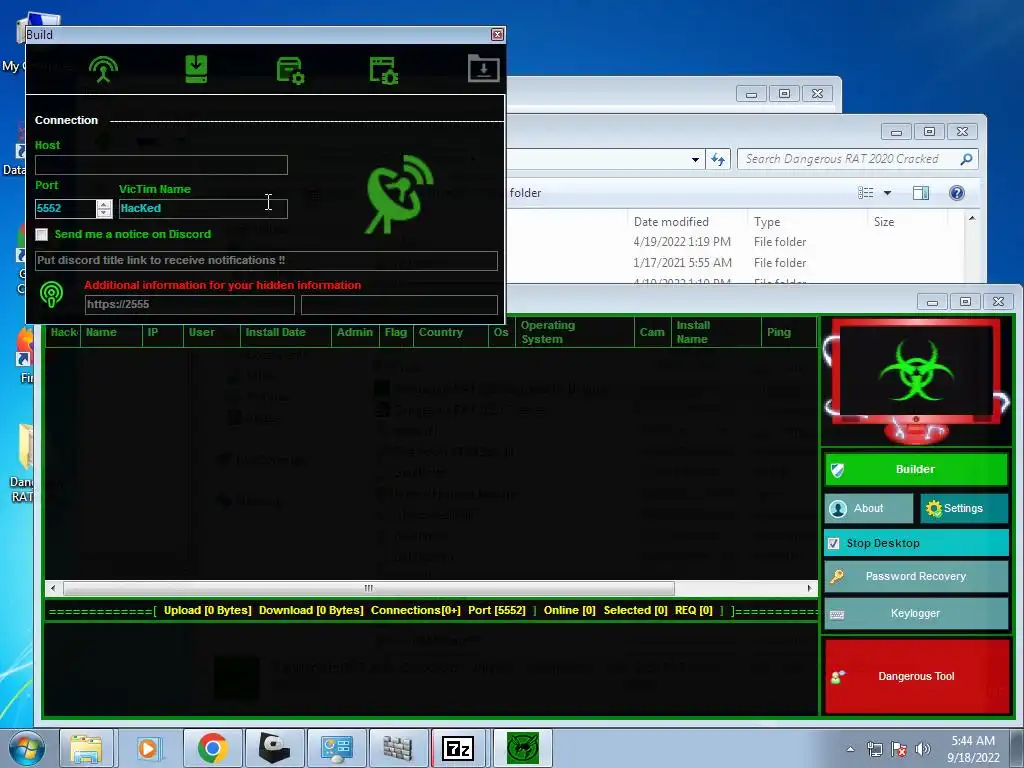
Task: Open the firewall brick-wall taskbar item
Action: [x=397, y=748]
